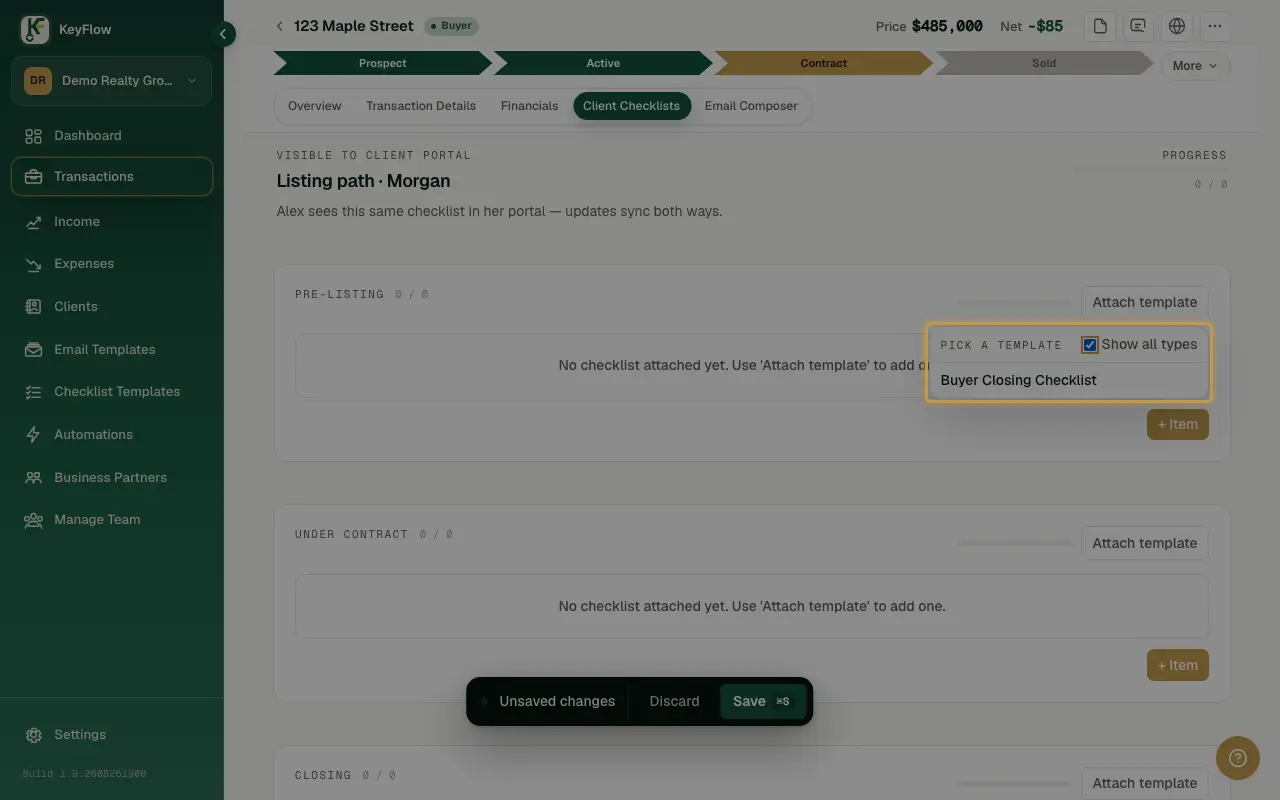Viewport: 1280px width, 800px height.
Task: Go back using the arrow beside 123 Maple Street
Action: pos(280,26)
